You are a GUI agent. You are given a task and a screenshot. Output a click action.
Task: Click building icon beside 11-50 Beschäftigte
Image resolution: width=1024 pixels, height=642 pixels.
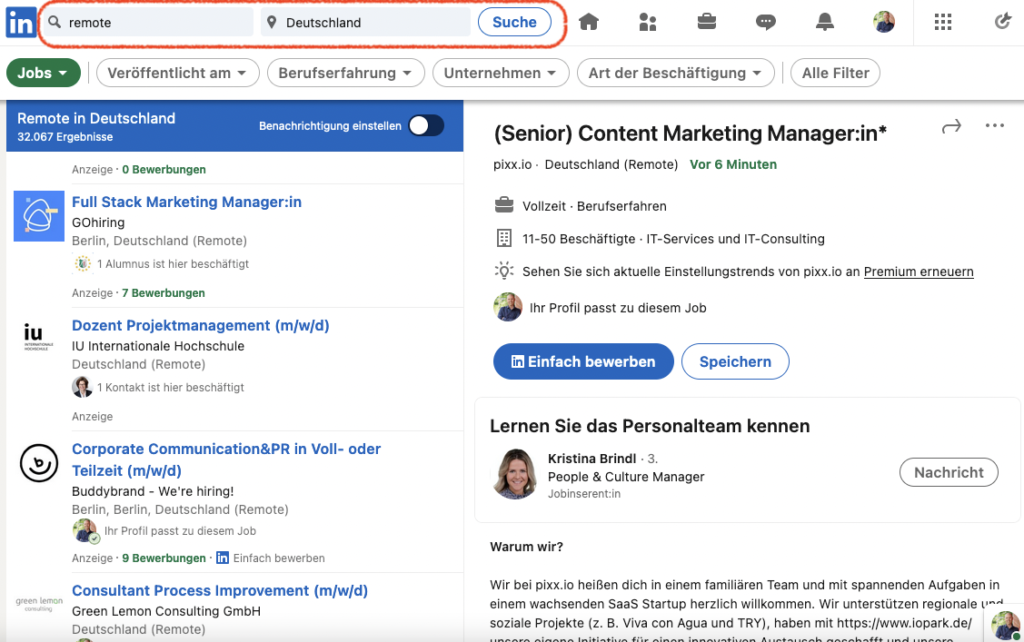pyautogui.click(x=504, y=238)
